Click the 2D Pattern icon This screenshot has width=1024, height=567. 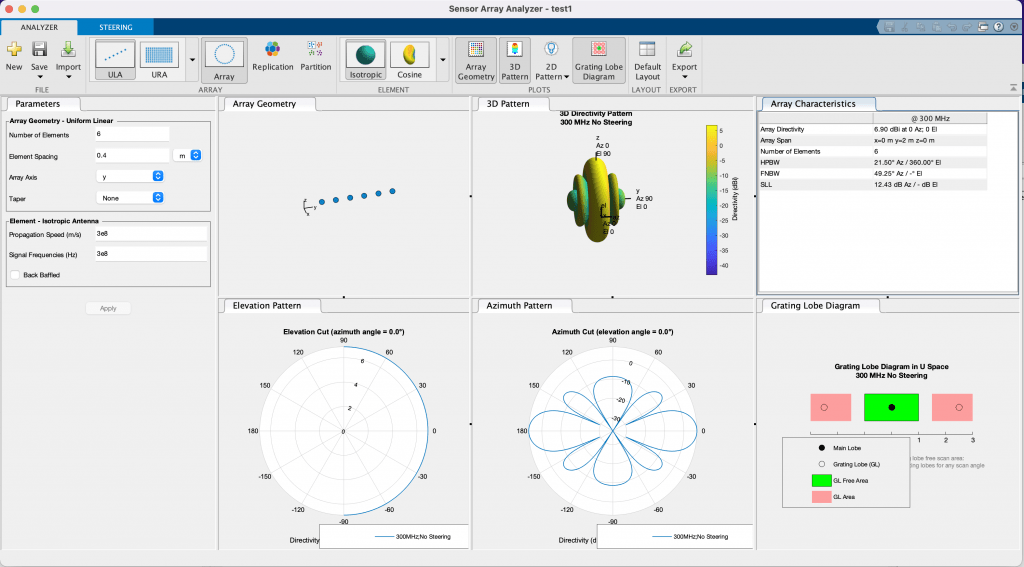551,49
